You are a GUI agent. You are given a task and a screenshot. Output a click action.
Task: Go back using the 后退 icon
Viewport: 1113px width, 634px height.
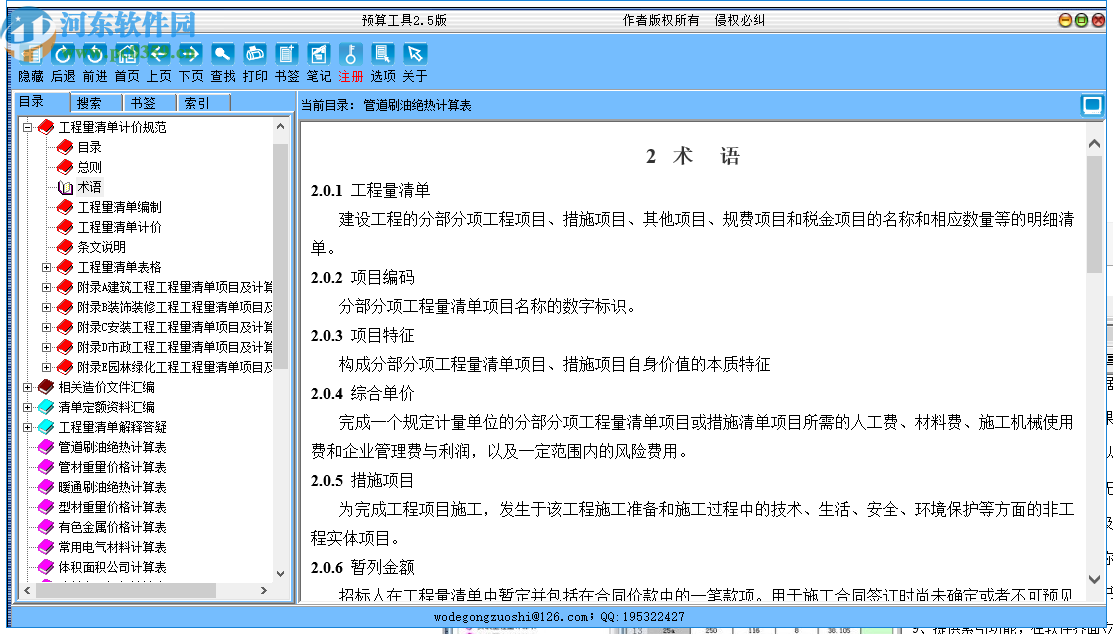(x=63, y=53)
